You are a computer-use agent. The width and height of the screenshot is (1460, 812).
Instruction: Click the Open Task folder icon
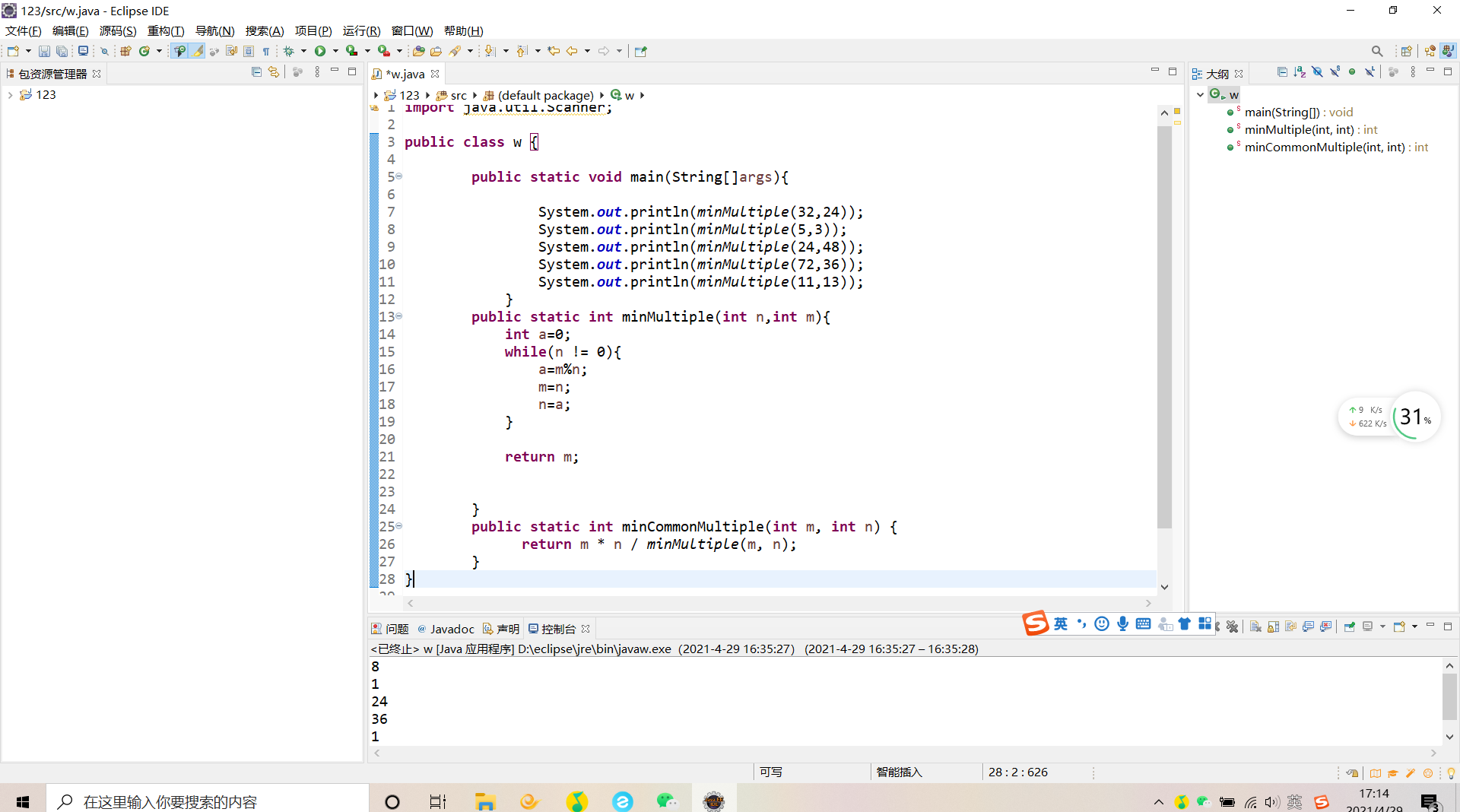(436, 51)
